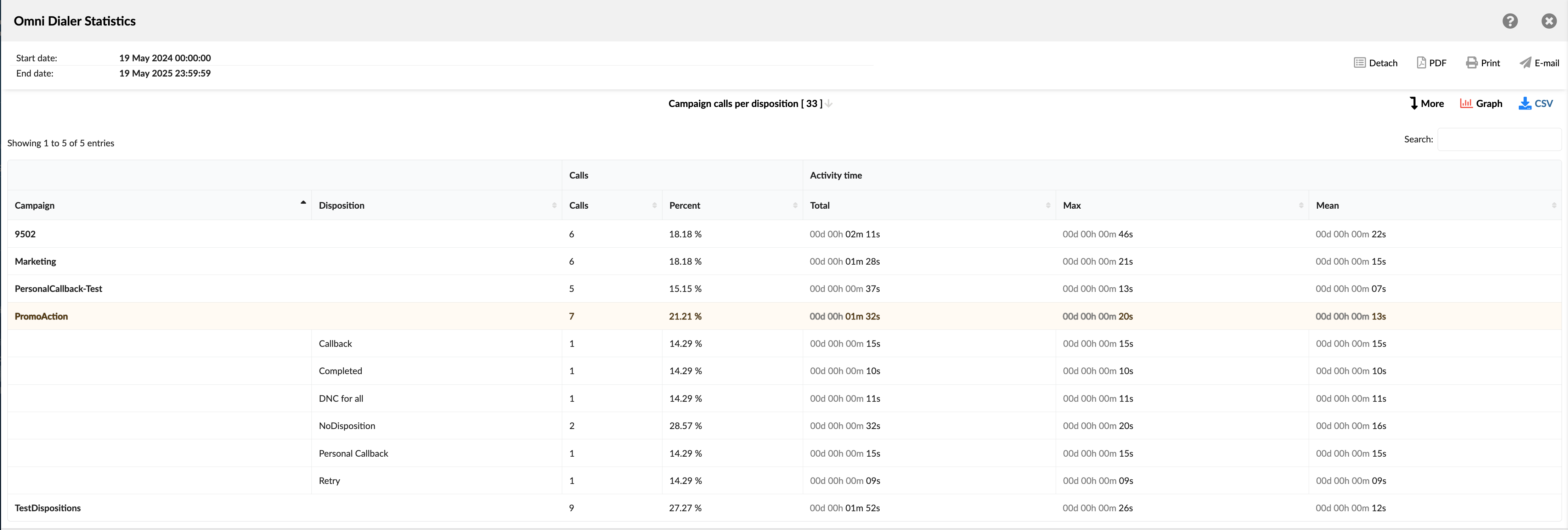
Task: Select the TestDispositions row
Action: [47, 507]
